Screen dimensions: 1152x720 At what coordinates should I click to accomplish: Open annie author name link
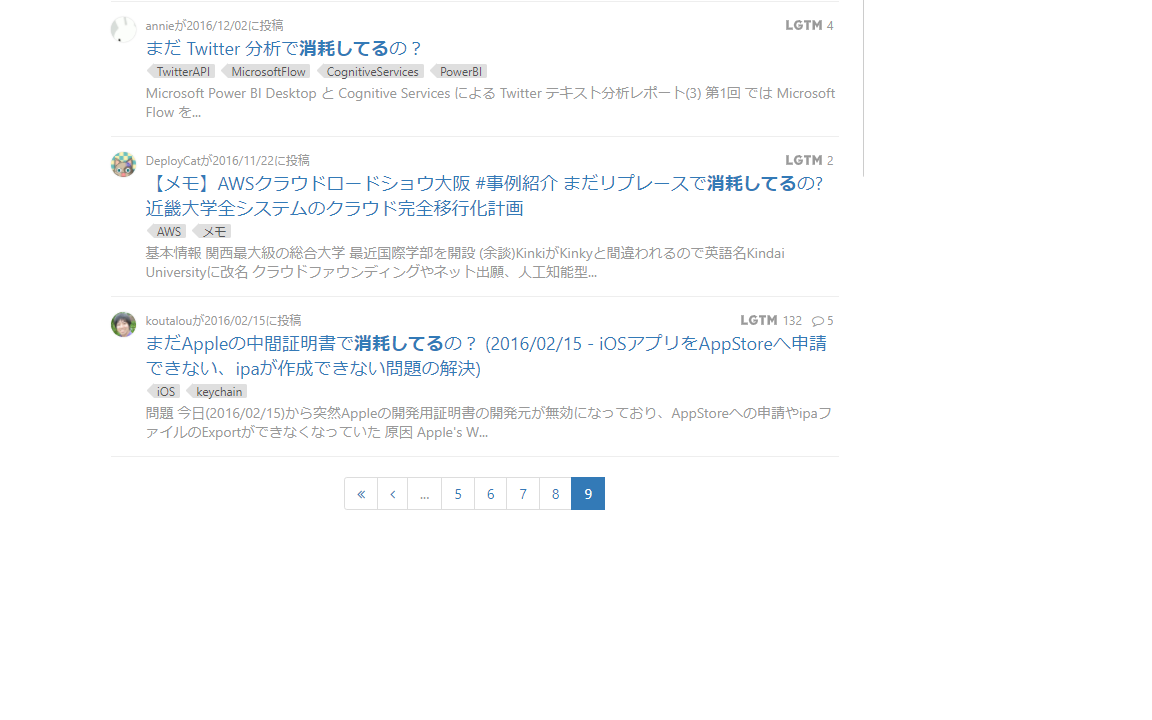[x=159, y=26]
